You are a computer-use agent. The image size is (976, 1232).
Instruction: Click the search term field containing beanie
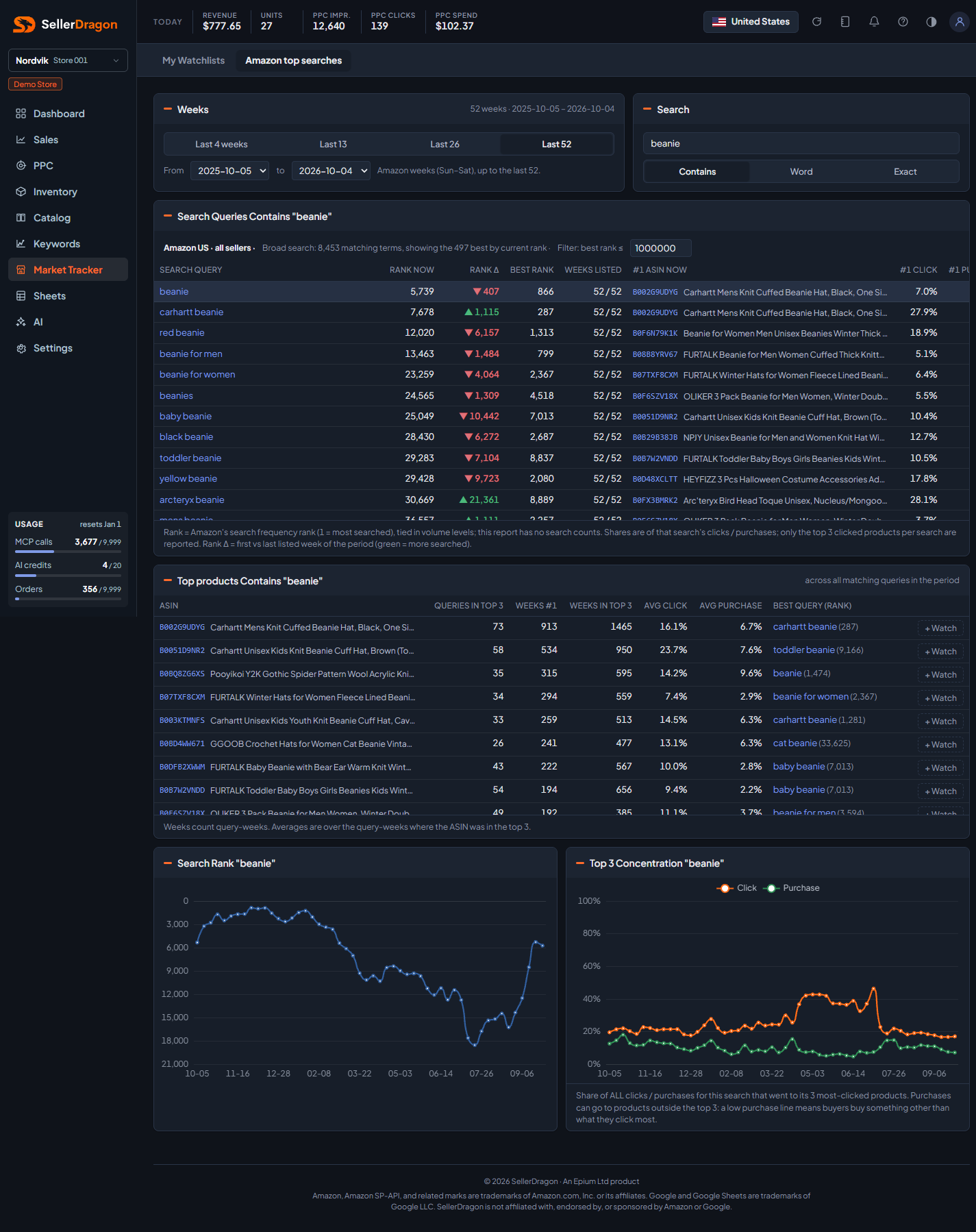pyautogui.click(x=801, y=143)
